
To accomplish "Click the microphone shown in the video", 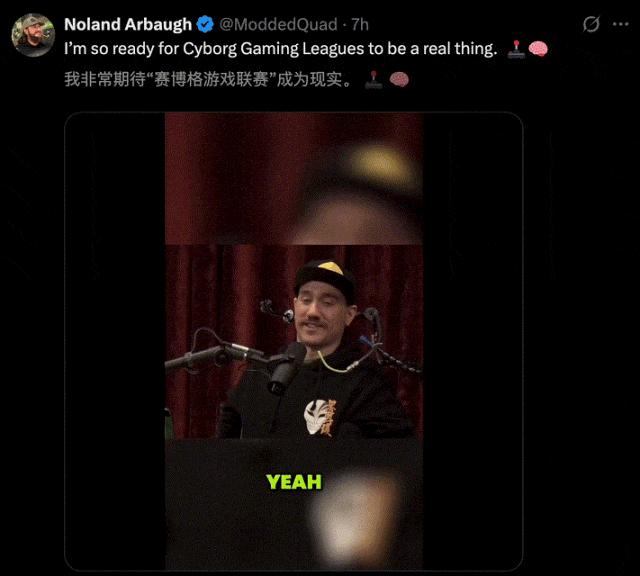I will click(x=285, y=367).
